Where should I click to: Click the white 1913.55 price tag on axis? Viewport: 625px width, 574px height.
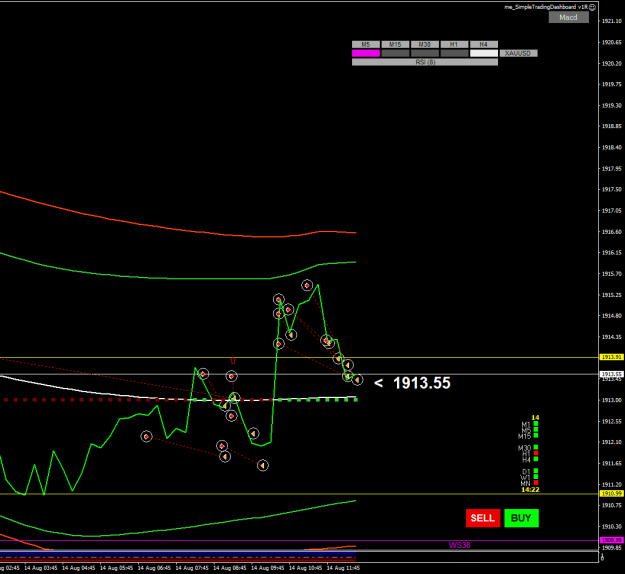[x=611, y=374]
